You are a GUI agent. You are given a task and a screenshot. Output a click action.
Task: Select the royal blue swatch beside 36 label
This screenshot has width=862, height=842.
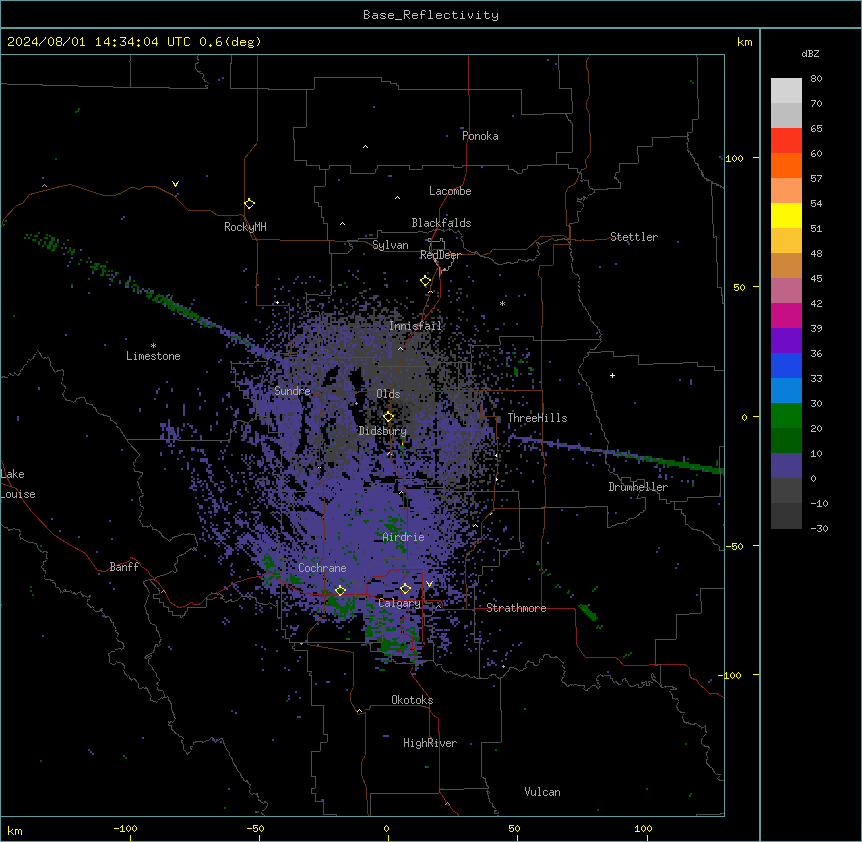point(786,365)
